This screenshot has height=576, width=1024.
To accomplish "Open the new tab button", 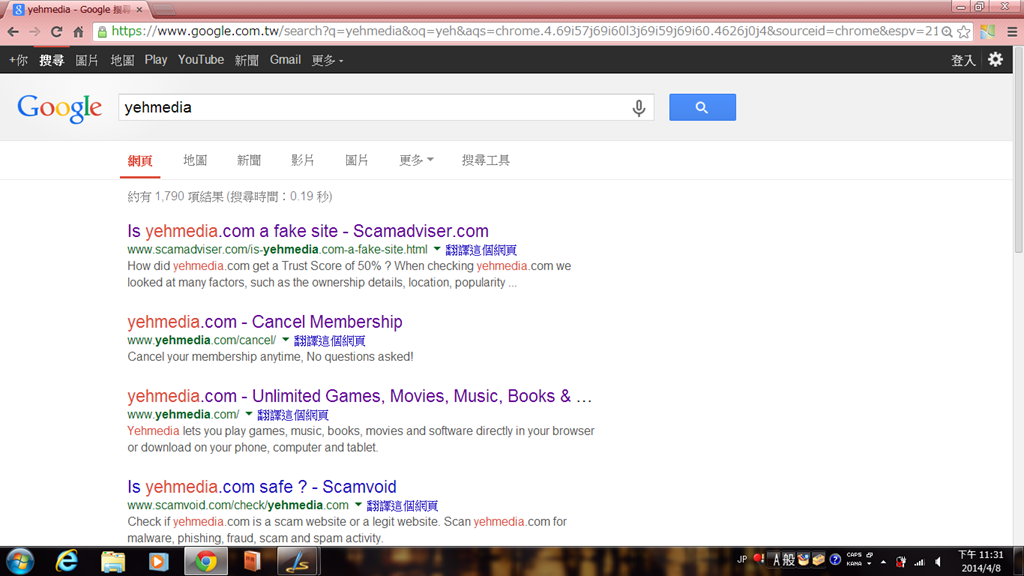I will pyautogui.click(x=164, y=10).
